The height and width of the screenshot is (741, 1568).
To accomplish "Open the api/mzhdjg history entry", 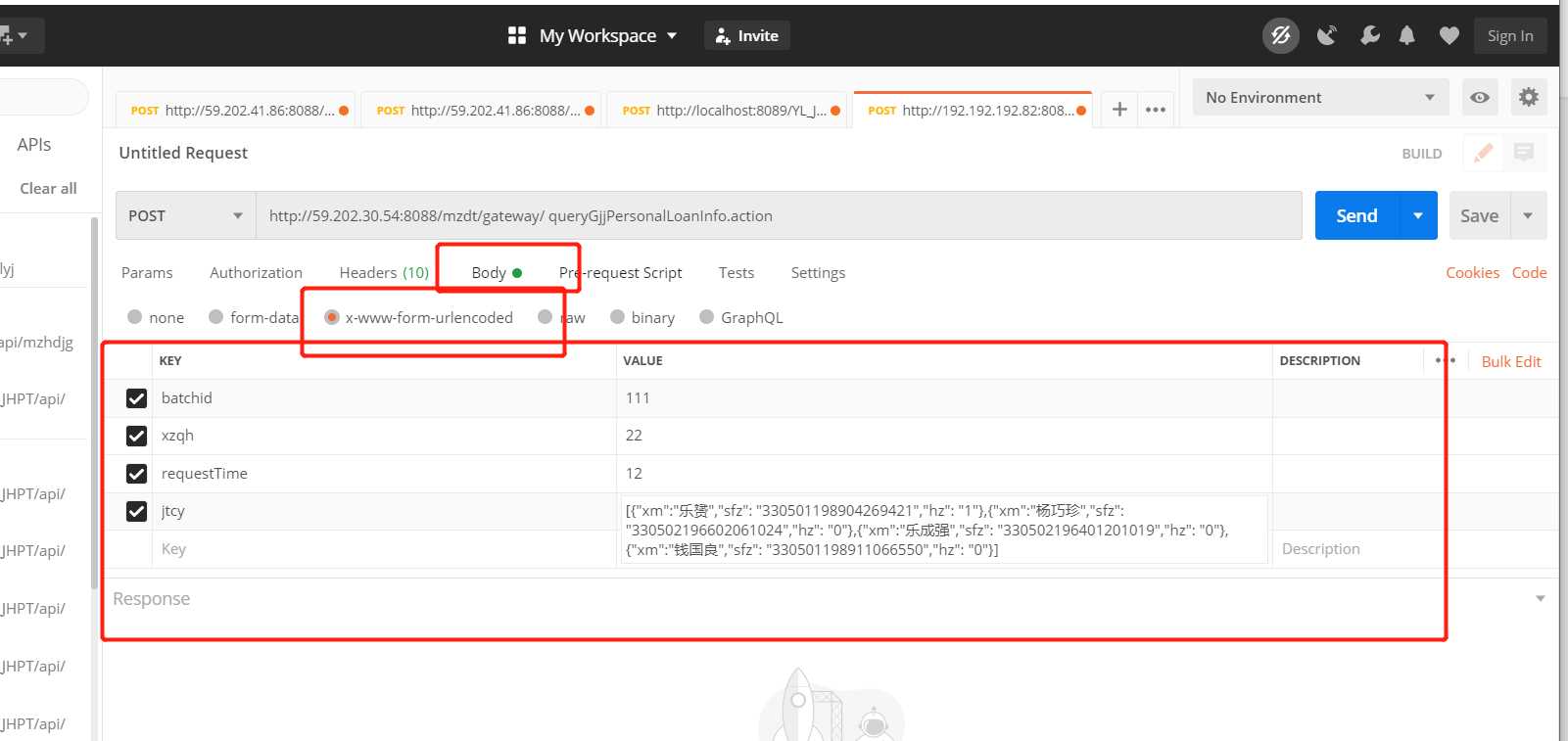I will [36, 343].
